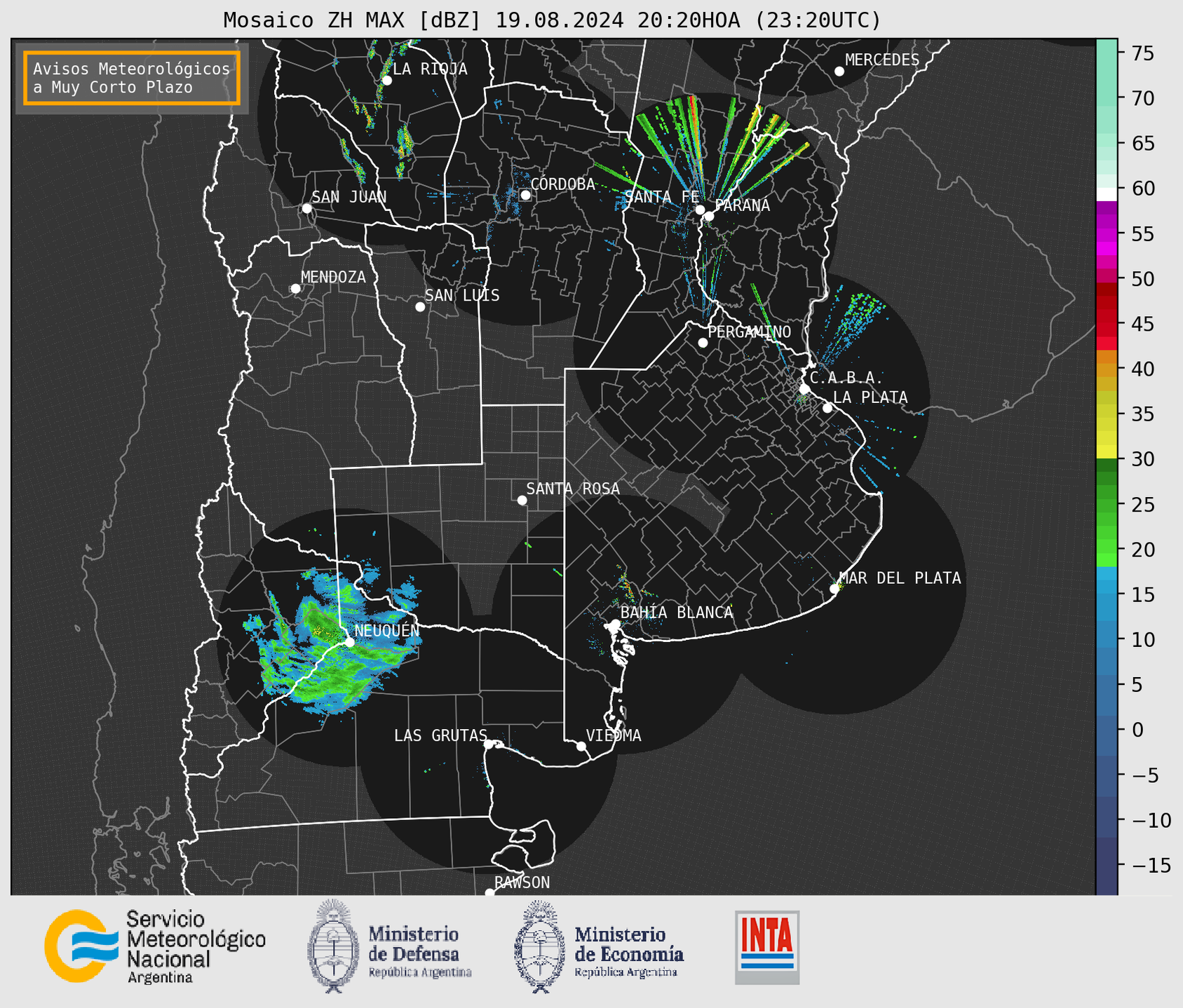The width and height of the screenshot is (1183, 1008).
Task: Select the Paraná city marker
Action: 709,216
